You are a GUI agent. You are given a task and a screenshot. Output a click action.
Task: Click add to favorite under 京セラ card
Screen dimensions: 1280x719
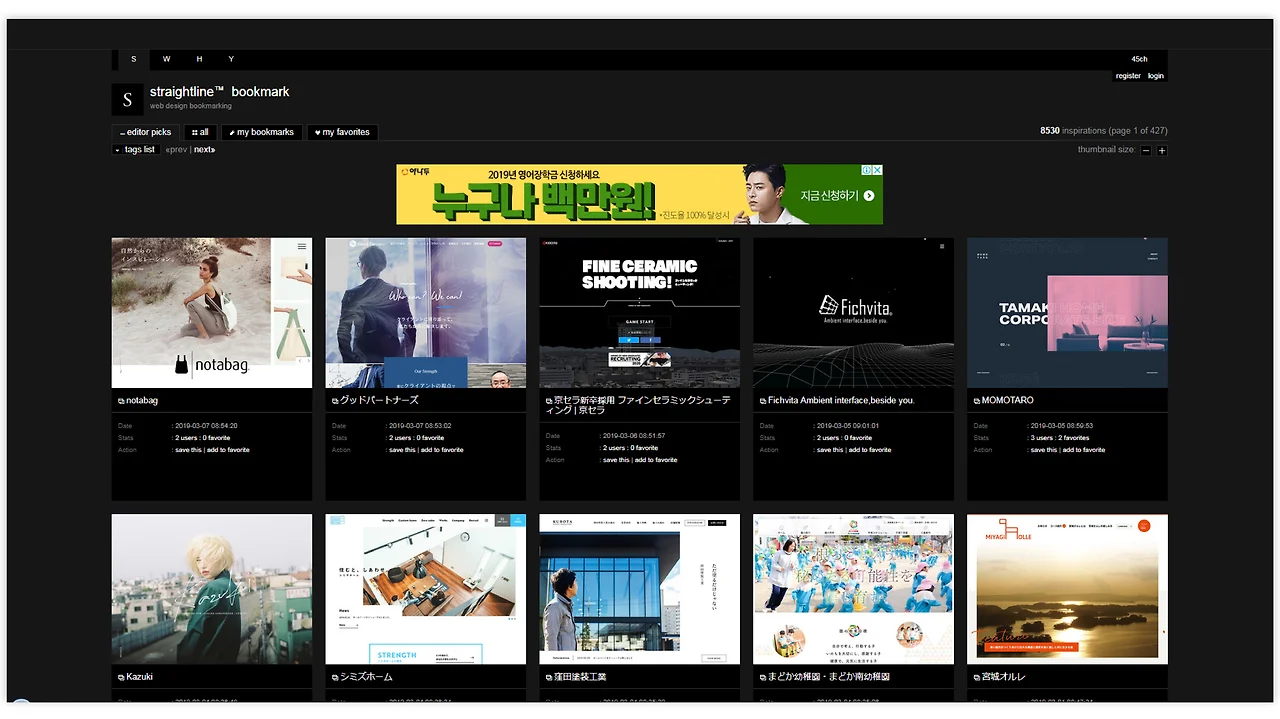pyautogui.click(x=656, y=460)
